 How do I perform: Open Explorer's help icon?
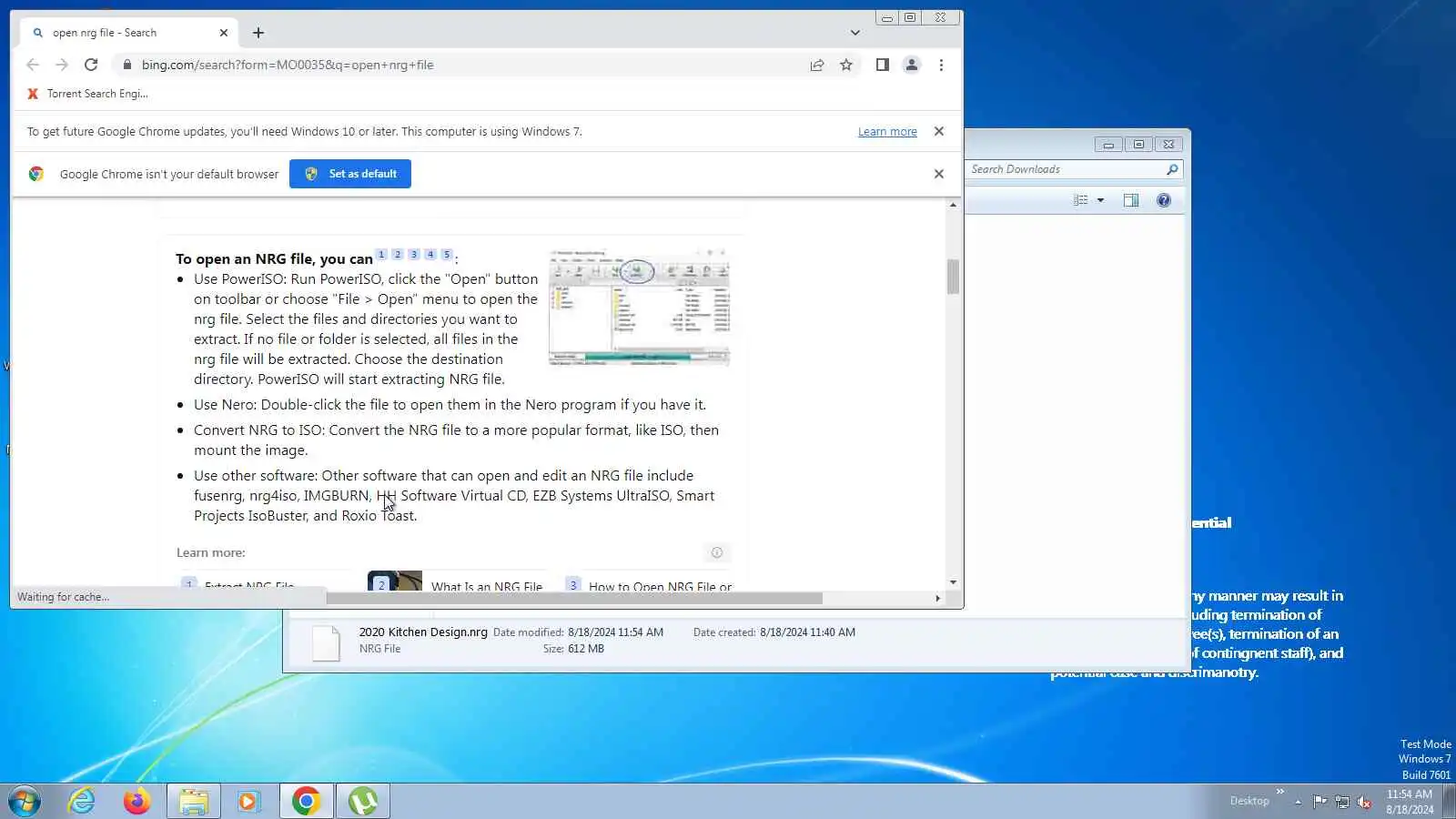(x=1164, y=200)
